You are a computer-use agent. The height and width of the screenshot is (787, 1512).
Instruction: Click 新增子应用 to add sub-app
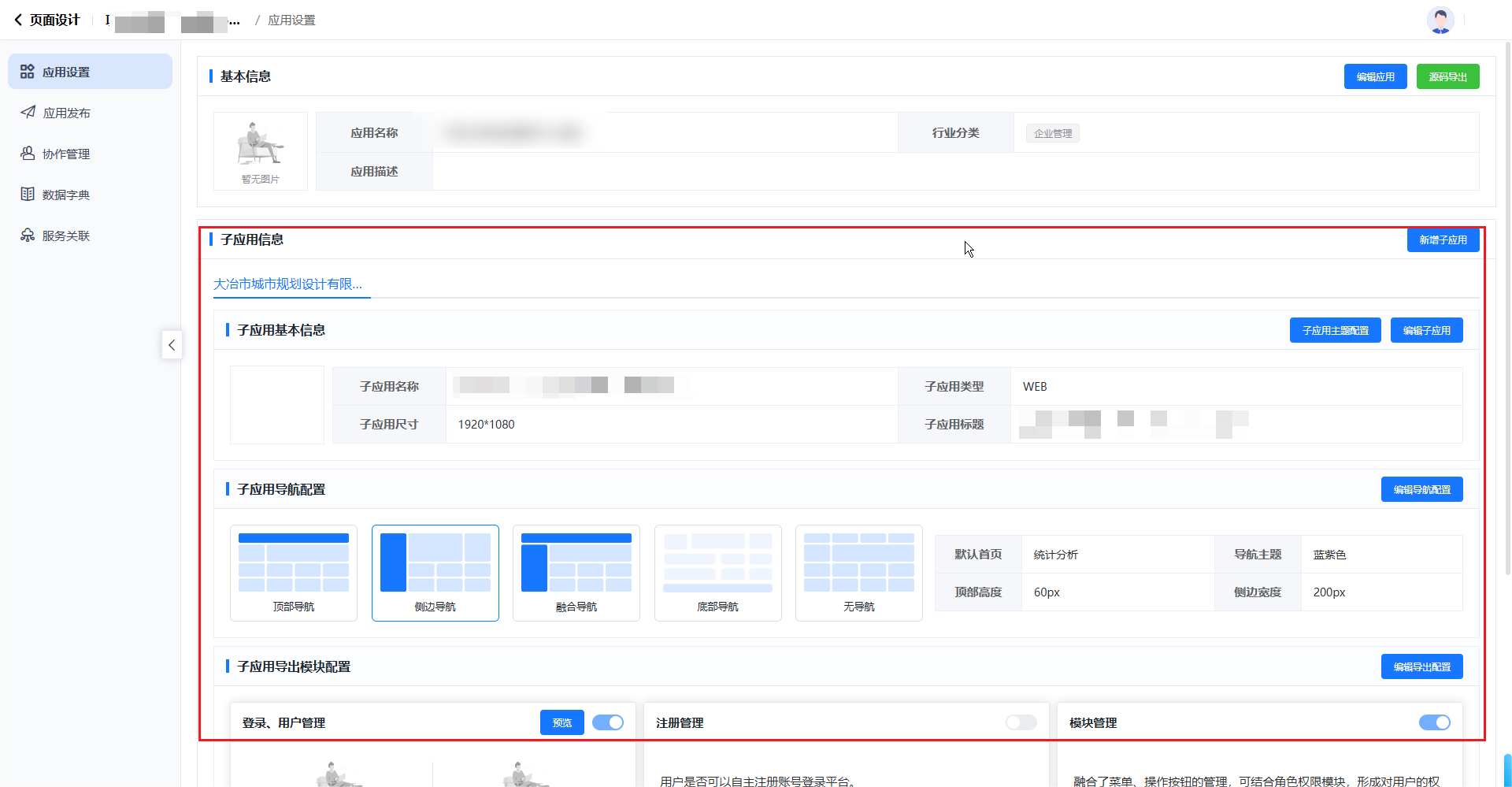coord(1443,239)
